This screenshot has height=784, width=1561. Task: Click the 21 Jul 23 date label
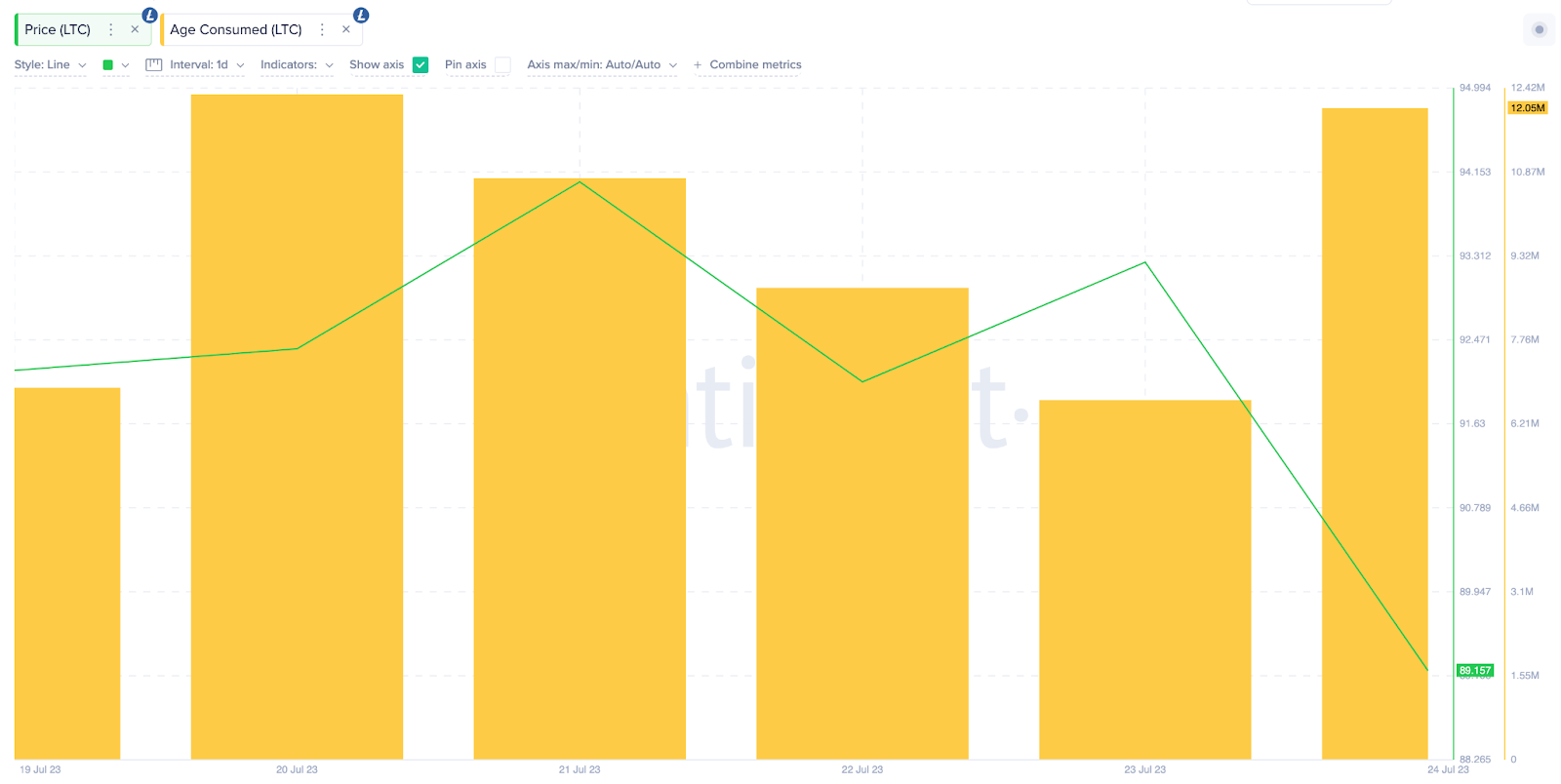tap(580, 770)
